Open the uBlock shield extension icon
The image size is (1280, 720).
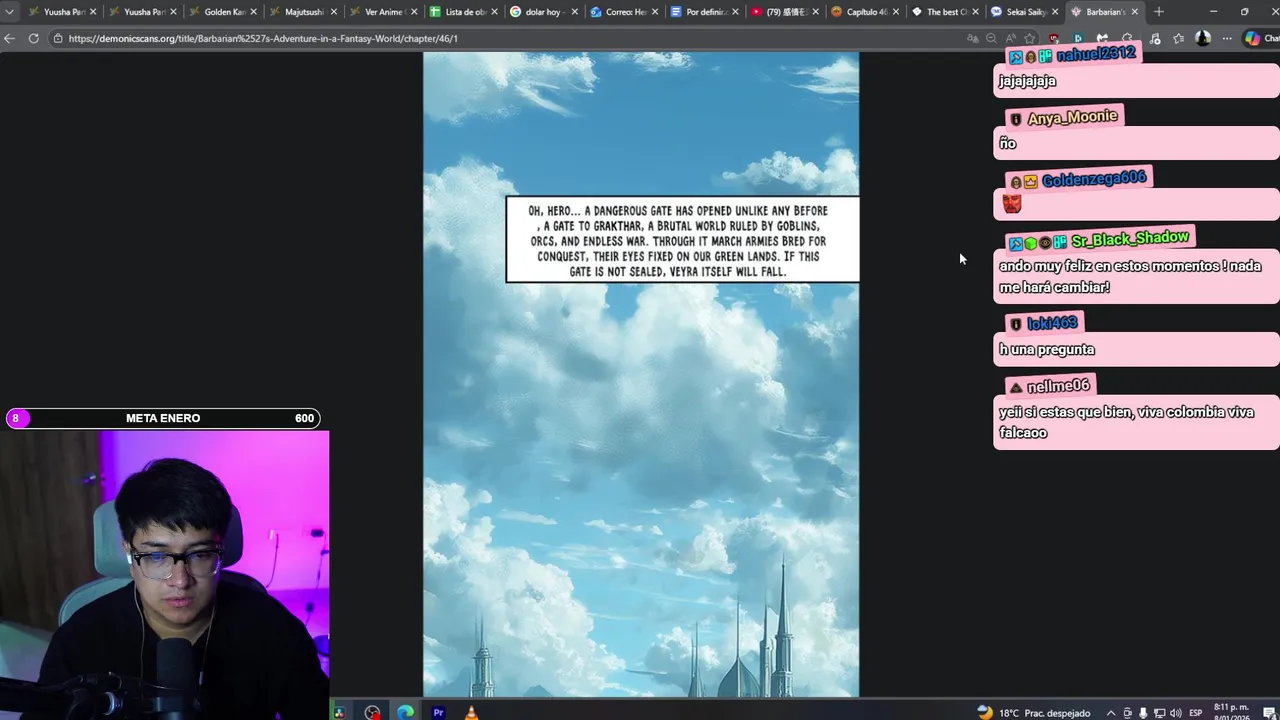point(1054,38)
